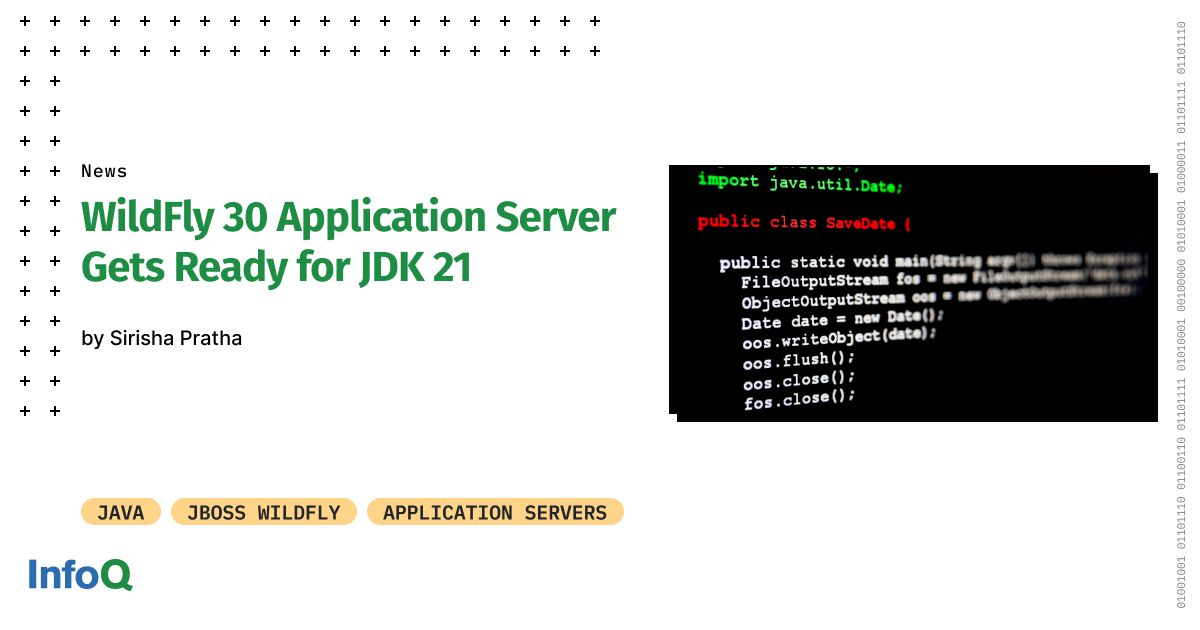Click the 'import java.util.Date;' code line
Viewport: 1200px width, 630px height.
[x=800, y=182]
